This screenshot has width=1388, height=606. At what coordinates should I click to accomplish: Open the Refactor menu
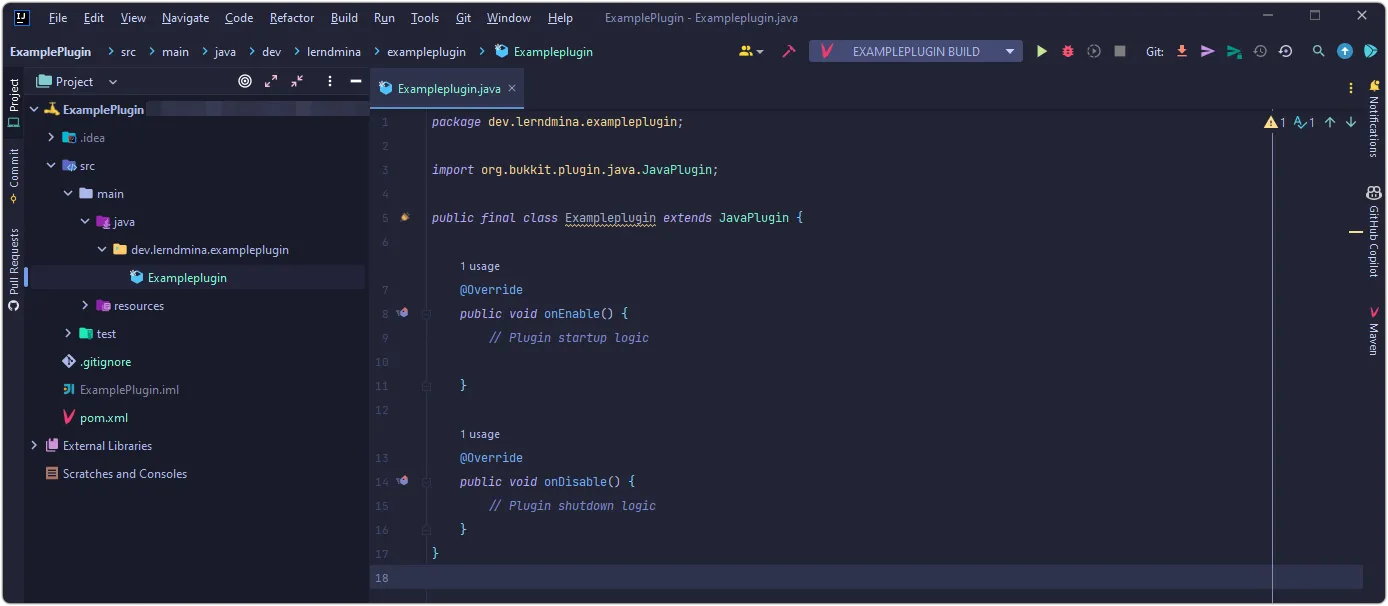tap(292, 18)
